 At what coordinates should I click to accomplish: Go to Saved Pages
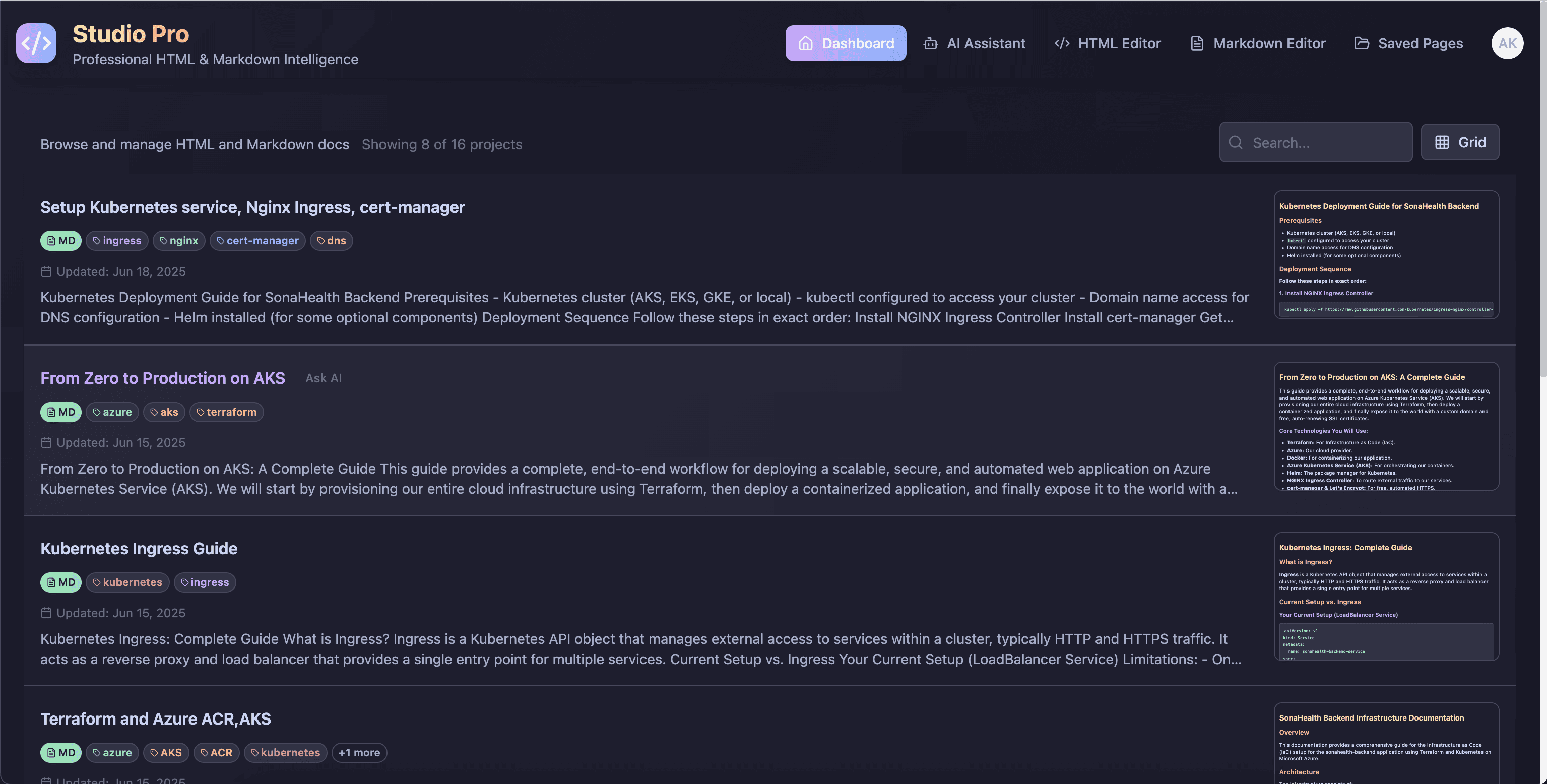(1408, 43)
